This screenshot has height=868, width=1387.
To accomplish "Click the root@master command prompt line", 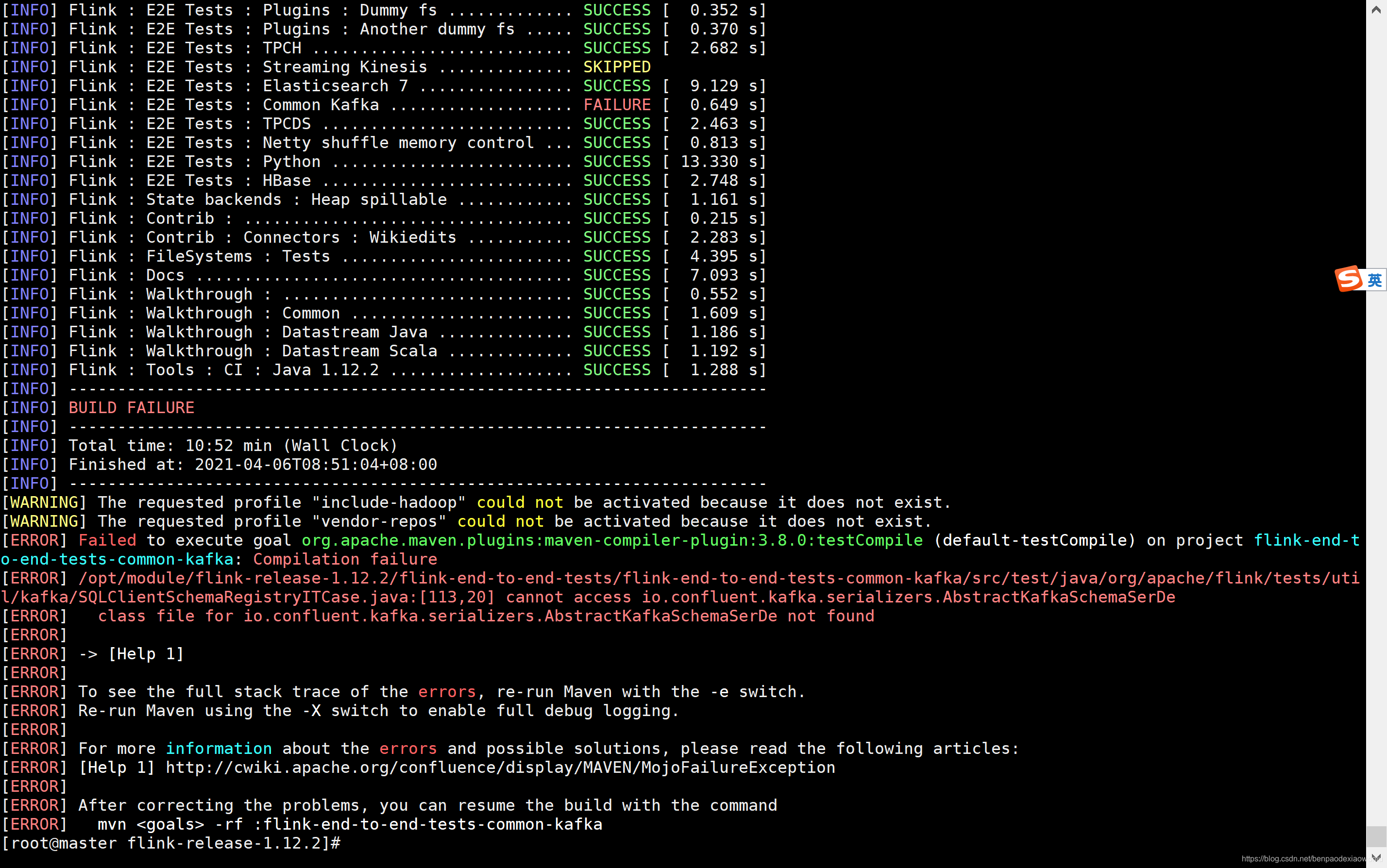I will [171, 843].
